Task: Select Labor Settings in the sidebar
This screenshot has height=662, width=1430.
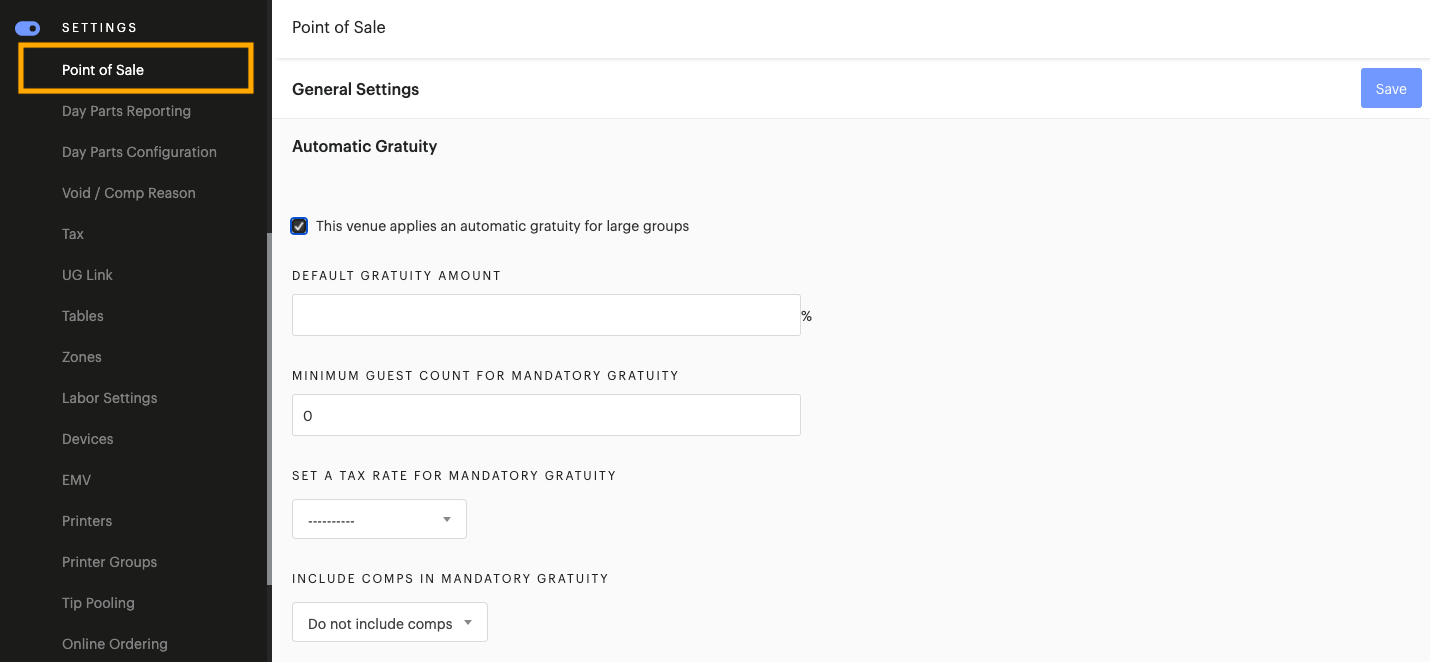Action: tap(109, 398)
